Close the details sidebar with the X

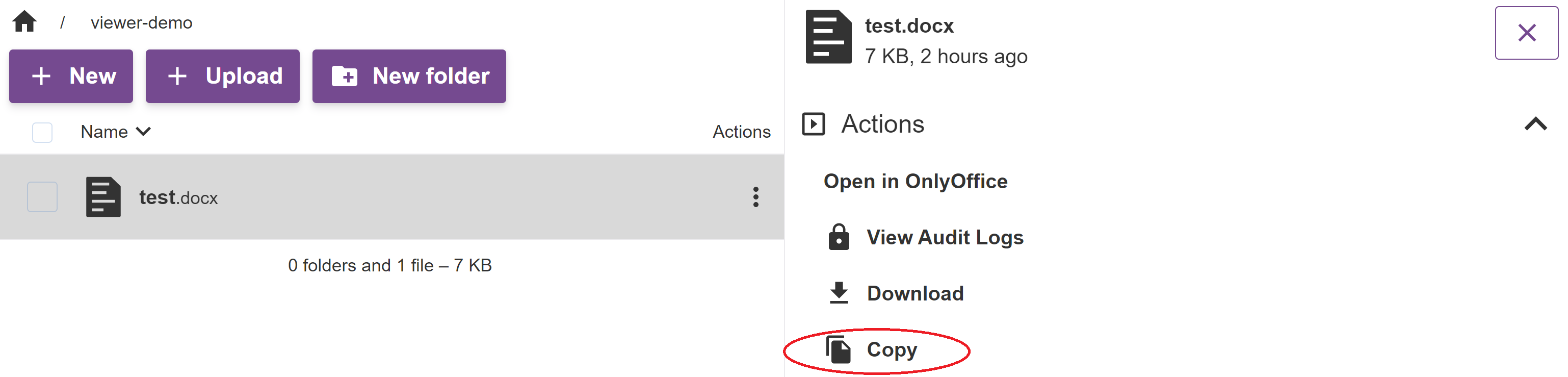pos(1526,32)
